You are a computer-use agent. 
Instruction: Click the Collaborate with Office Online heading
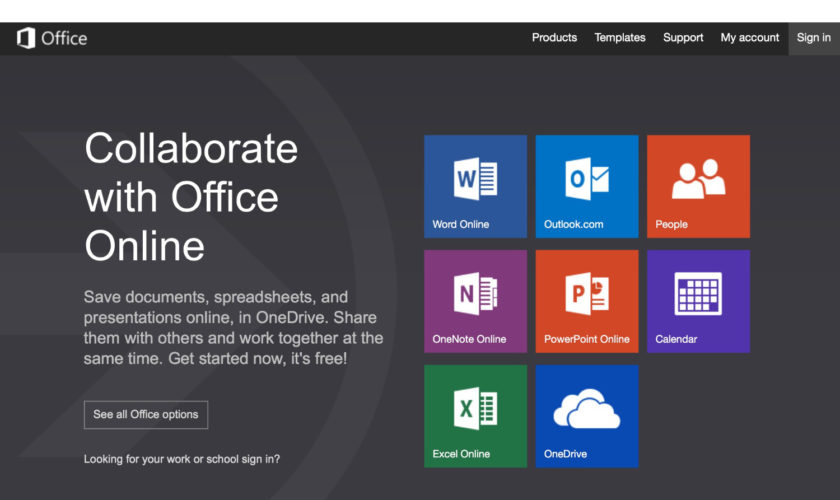click(x=191, y=196)
